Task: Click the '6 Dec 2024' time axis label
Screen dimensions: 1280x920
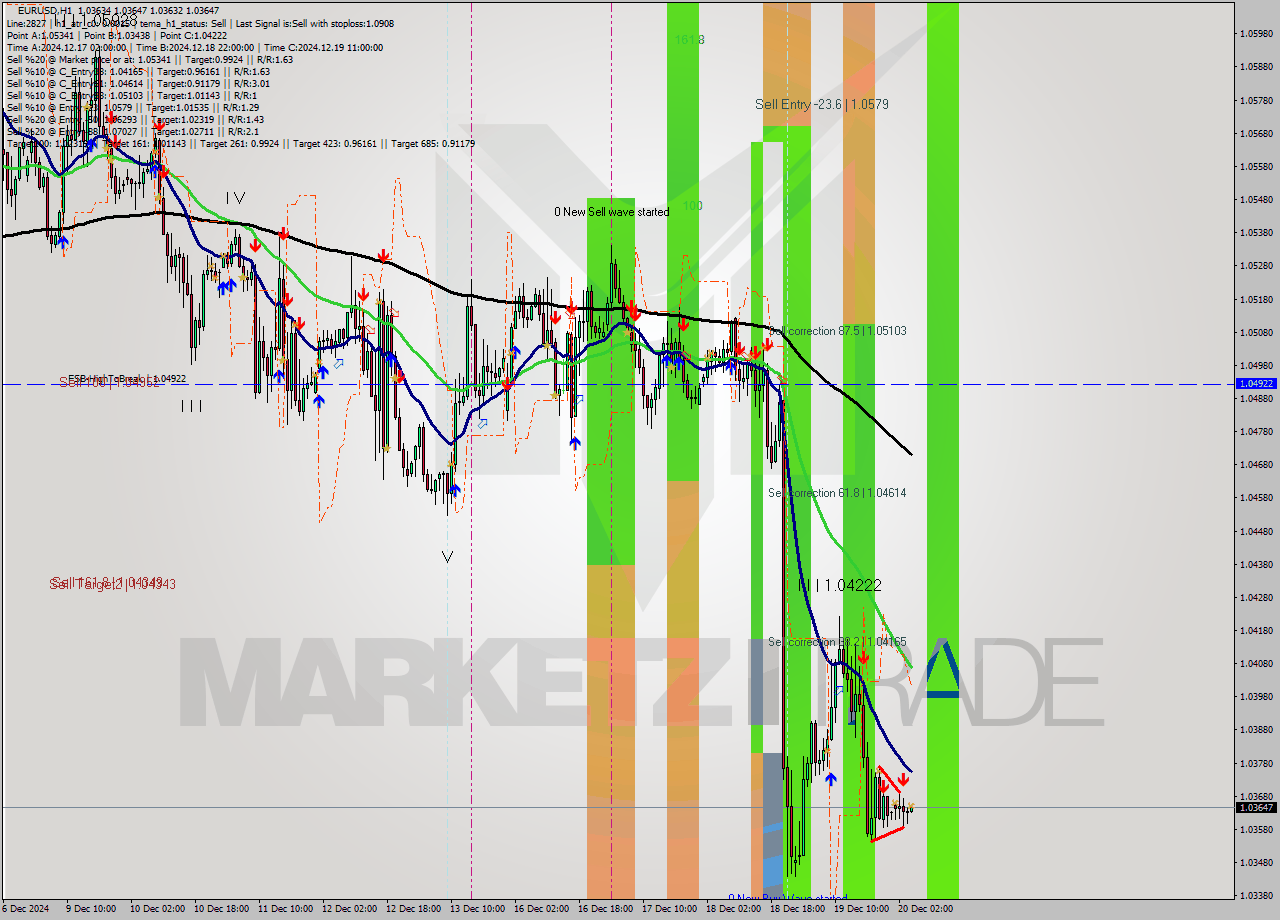Action: click(x=26, y=909)
